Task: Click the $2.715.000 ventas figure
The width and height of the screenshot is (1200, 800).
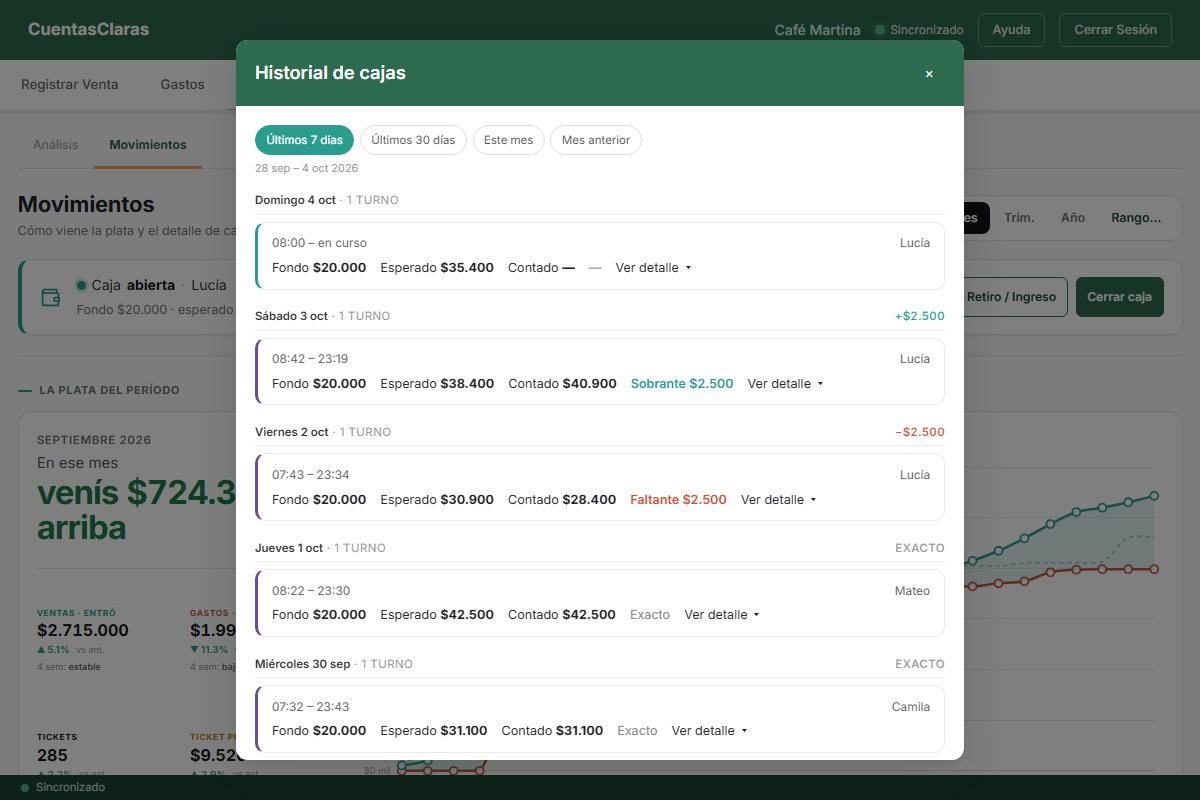Action: click(83, 630)
